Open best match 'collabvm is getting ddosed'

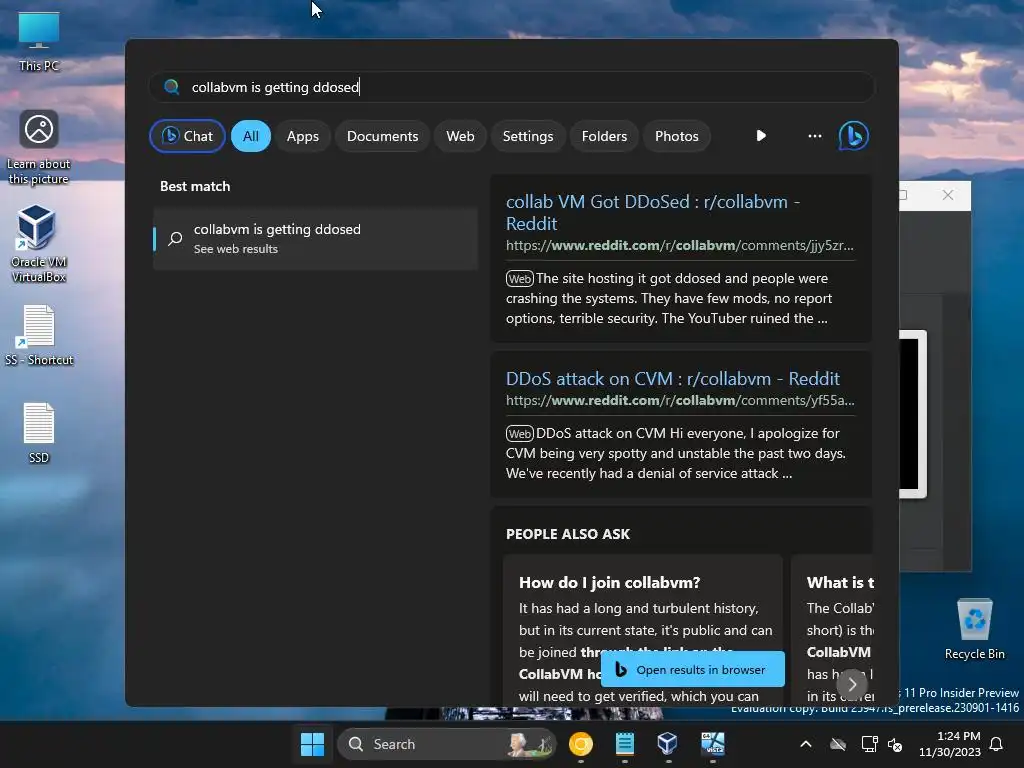click(315, 238)
